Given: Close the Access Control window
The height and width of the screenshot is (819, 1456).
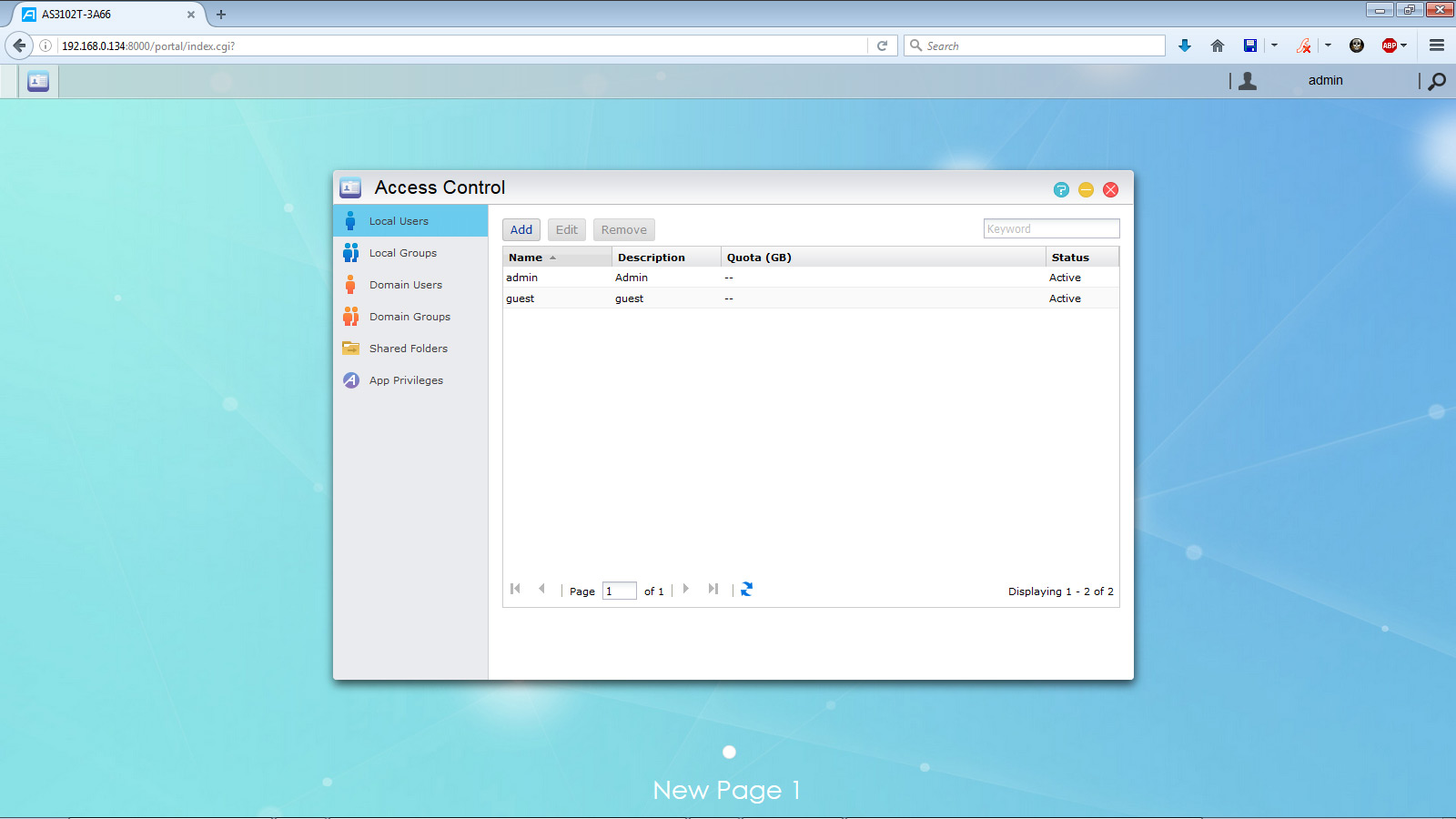Looking at the screenshot, I should click(1110, 189).
